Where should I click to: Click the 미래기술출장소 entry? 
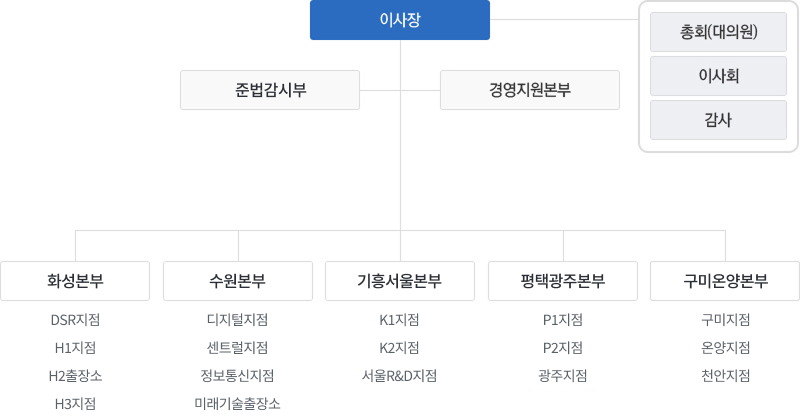point(238,404)
